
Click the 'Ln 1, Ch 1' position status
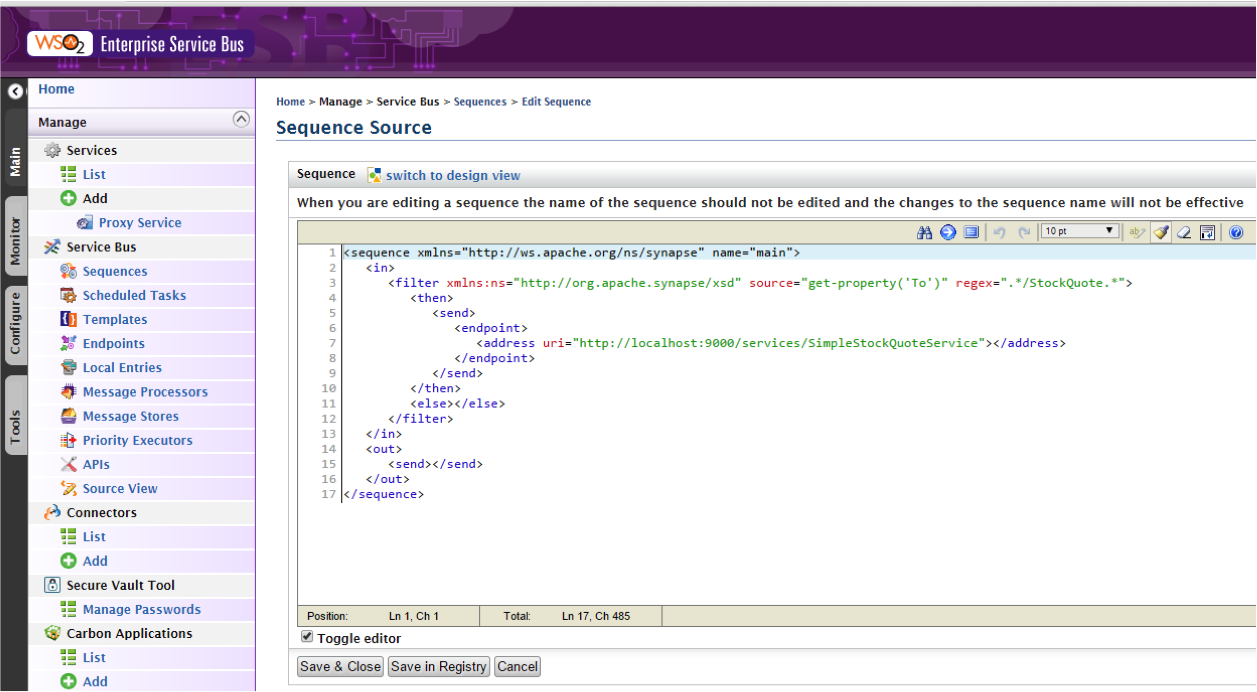click(x=414, y=616)
